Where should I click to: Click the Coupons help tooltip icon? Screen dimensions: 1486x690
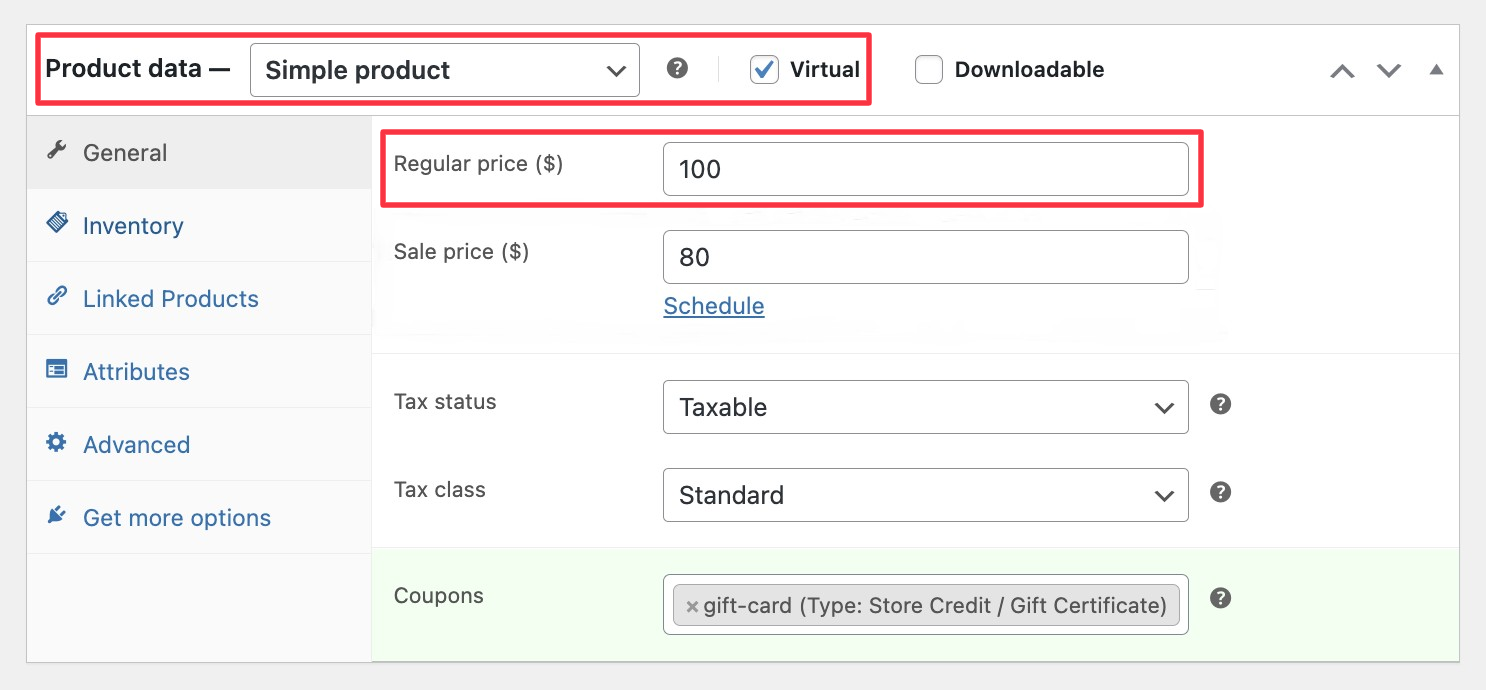coord(1220,598)
